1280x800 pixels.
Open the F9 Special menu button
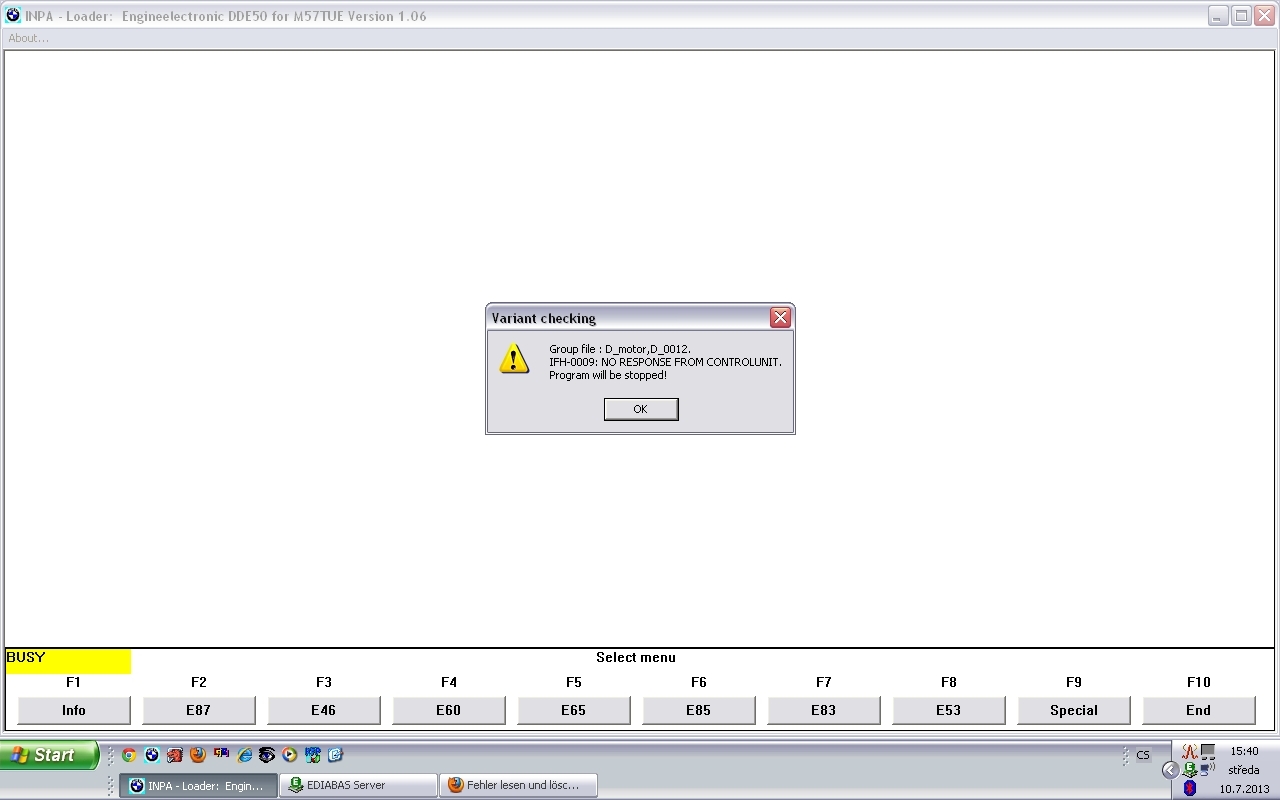pos(1073,710)
